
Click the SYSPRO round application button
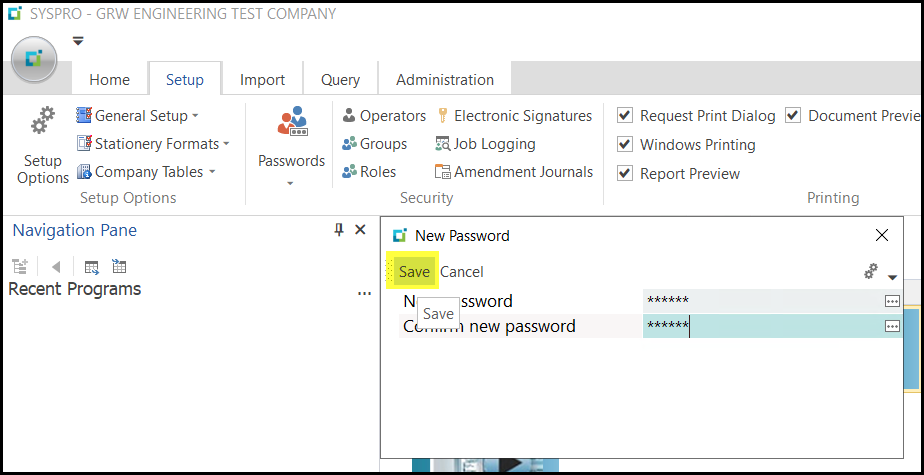(x=34, y=59)
